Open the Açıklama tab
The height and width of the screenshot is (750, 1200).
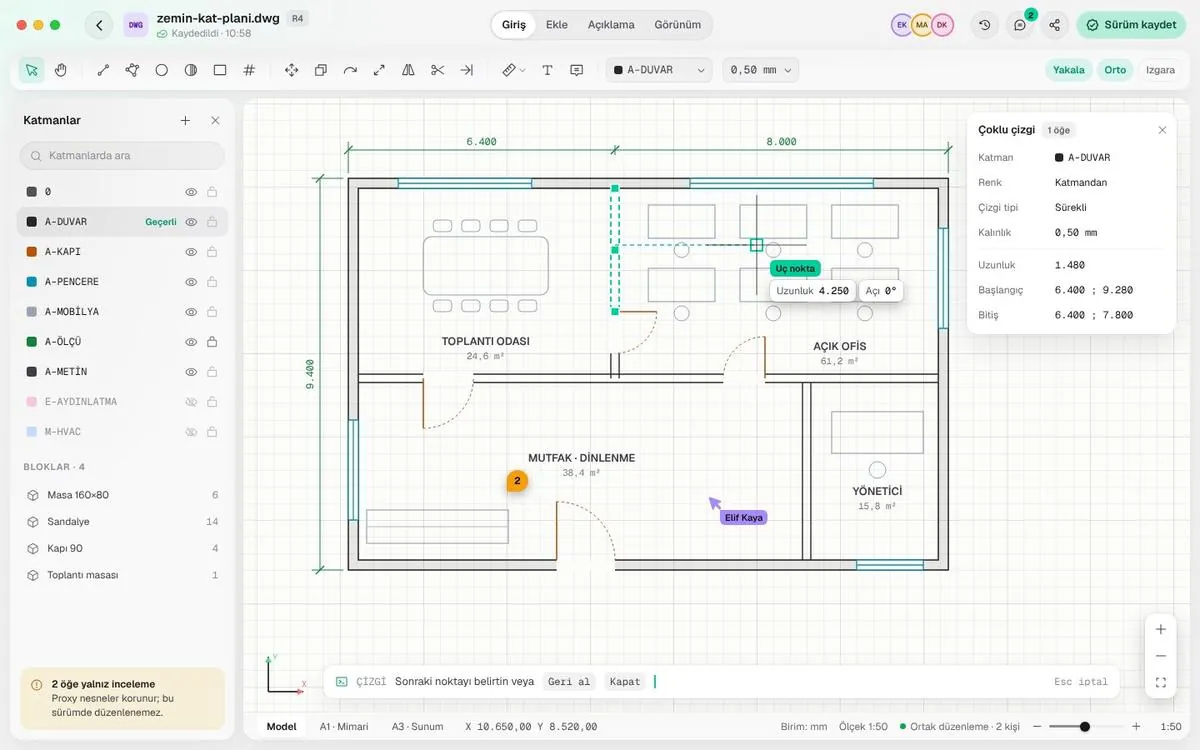coord(611,25)
